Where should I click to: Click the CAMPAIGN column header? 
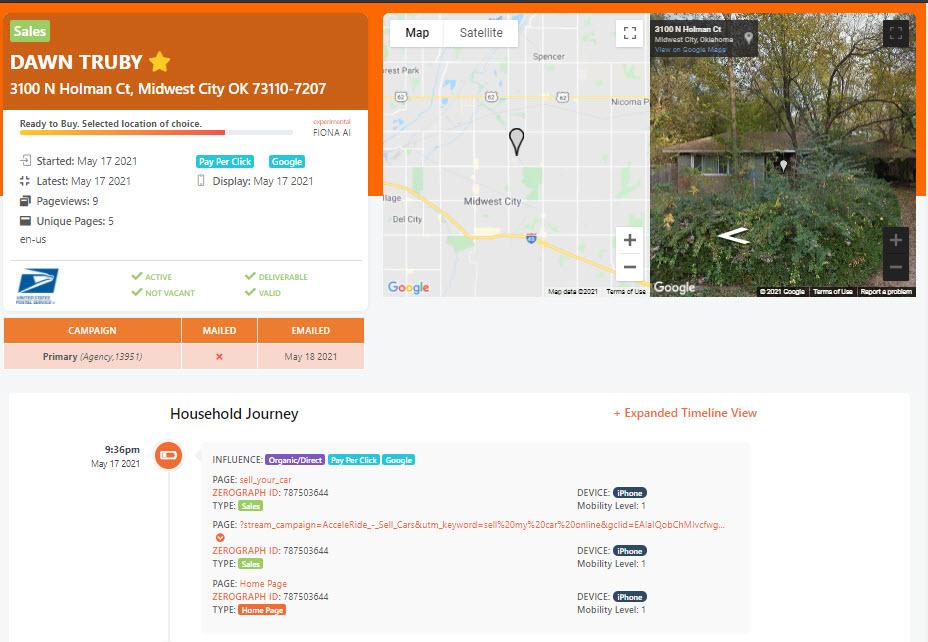coord(92,331)
